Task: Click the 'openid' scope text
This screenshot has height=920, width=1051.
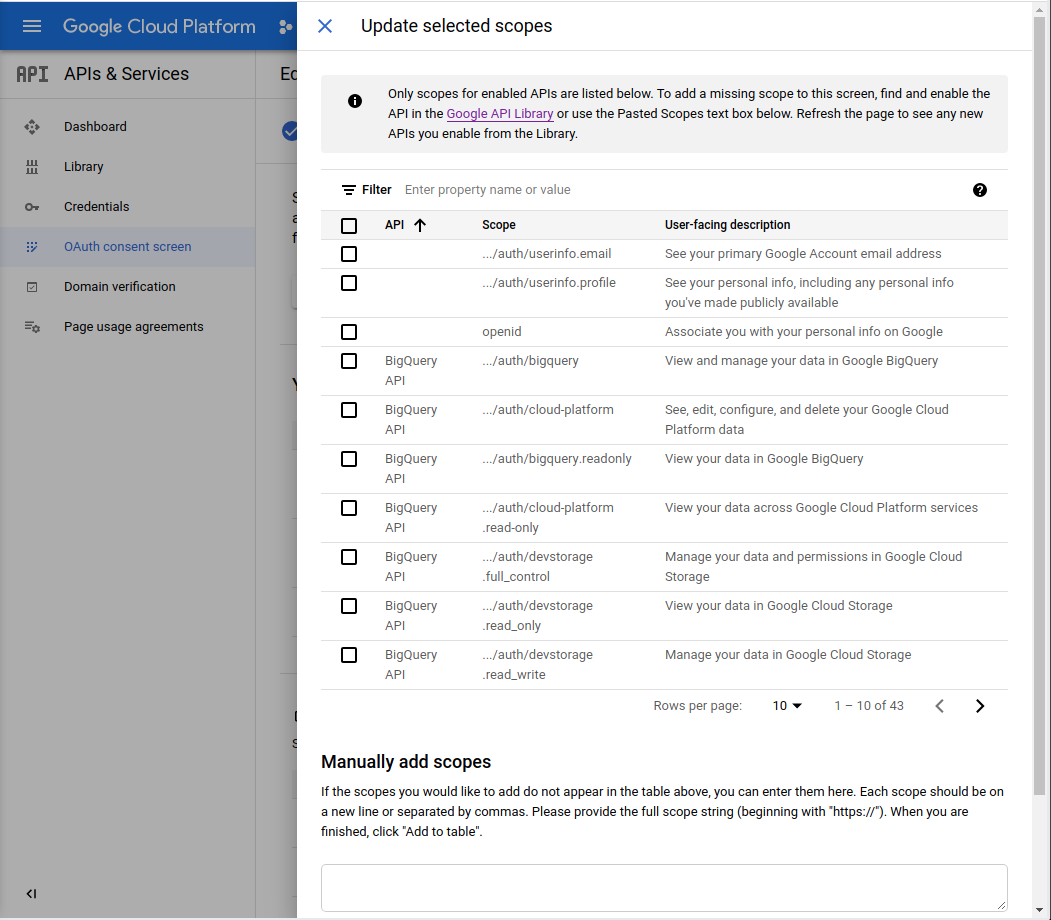Action: pyautogui.click(x=501, y=332)
